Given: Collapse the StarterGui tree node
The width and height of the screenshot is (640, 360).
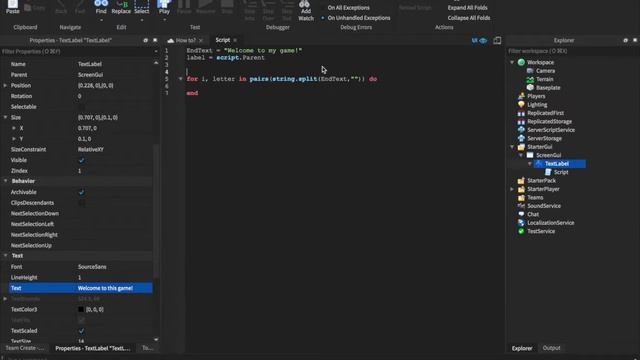Looking at the screenshot, I should (512, 147).
